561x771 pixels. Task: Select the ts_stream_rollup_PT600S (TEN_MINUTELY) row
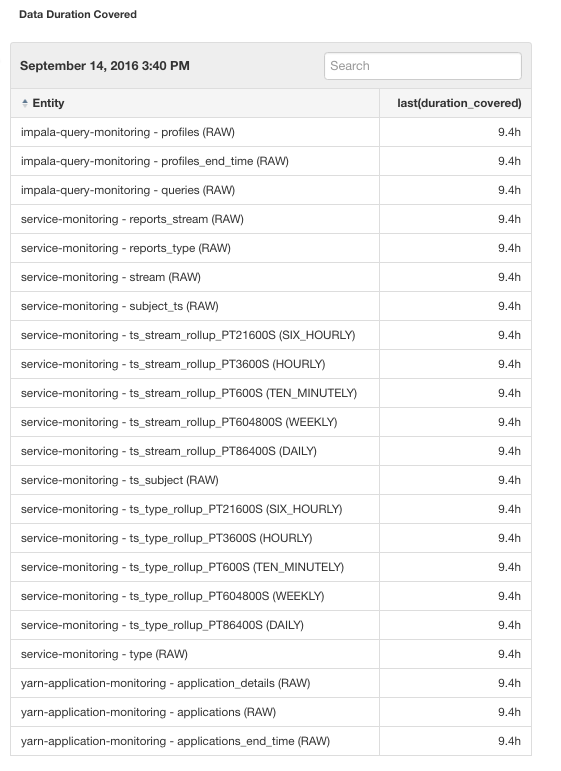pyautogui.click(x=271, y=393)
